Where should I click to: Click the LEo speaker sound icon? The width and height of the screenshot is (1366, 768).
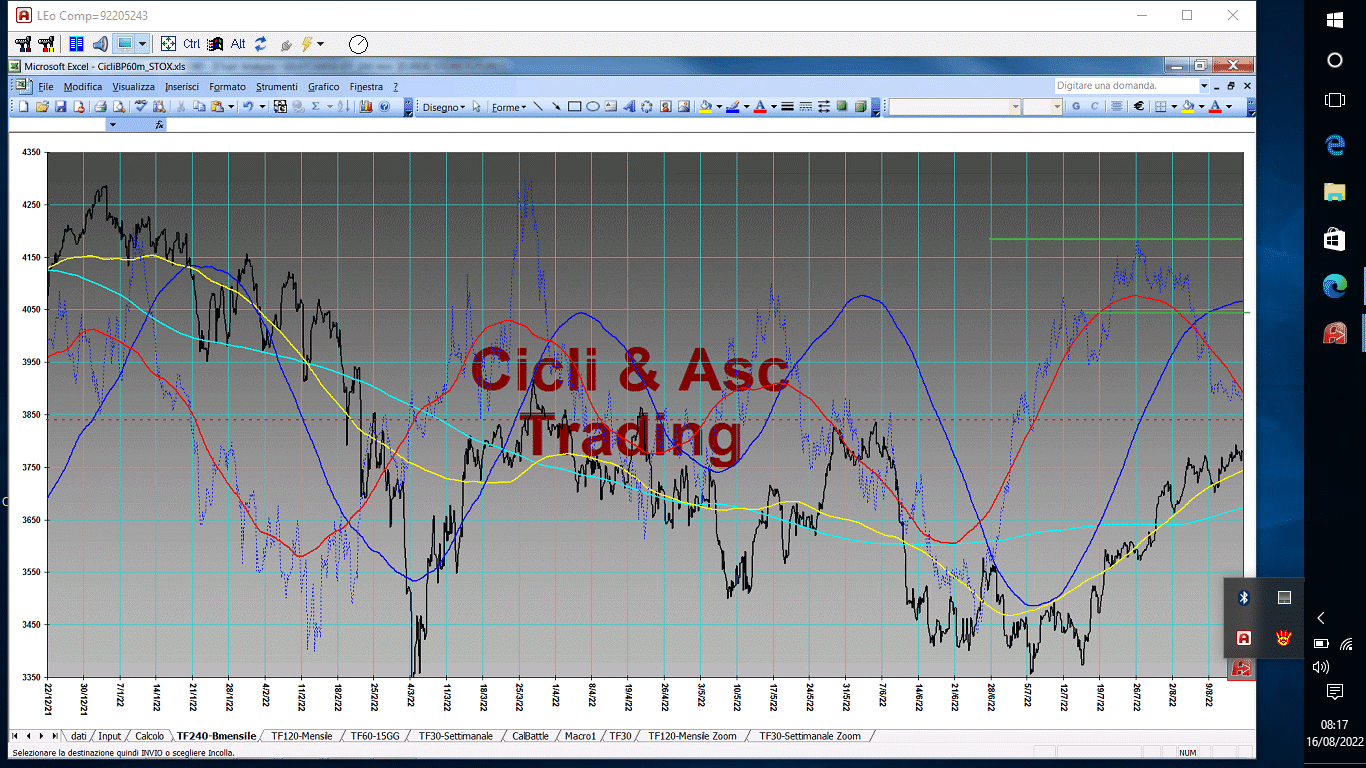tap(100, 44)
